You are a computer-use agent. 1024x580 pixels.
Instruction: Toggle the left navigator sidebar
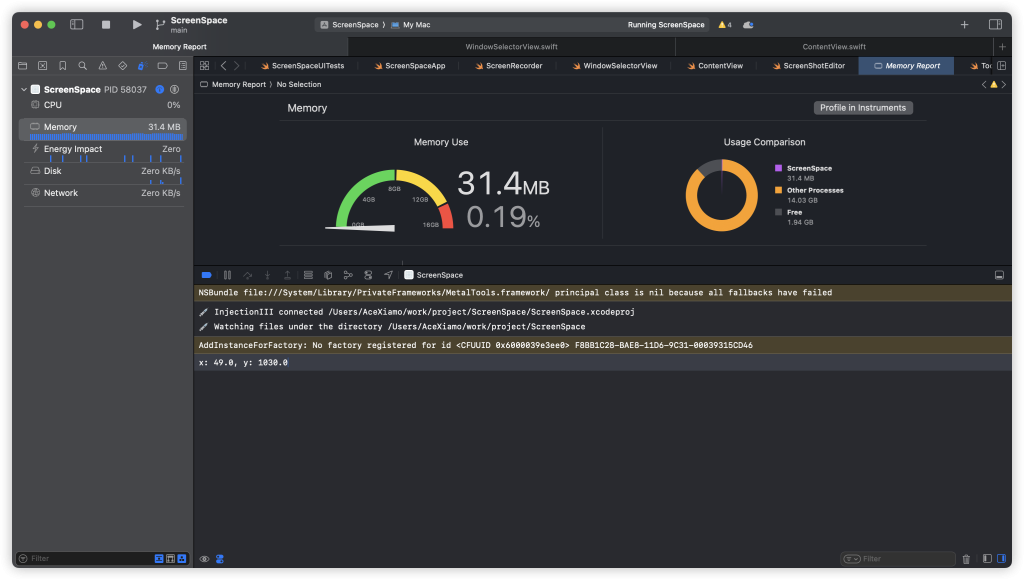(76, 24)
